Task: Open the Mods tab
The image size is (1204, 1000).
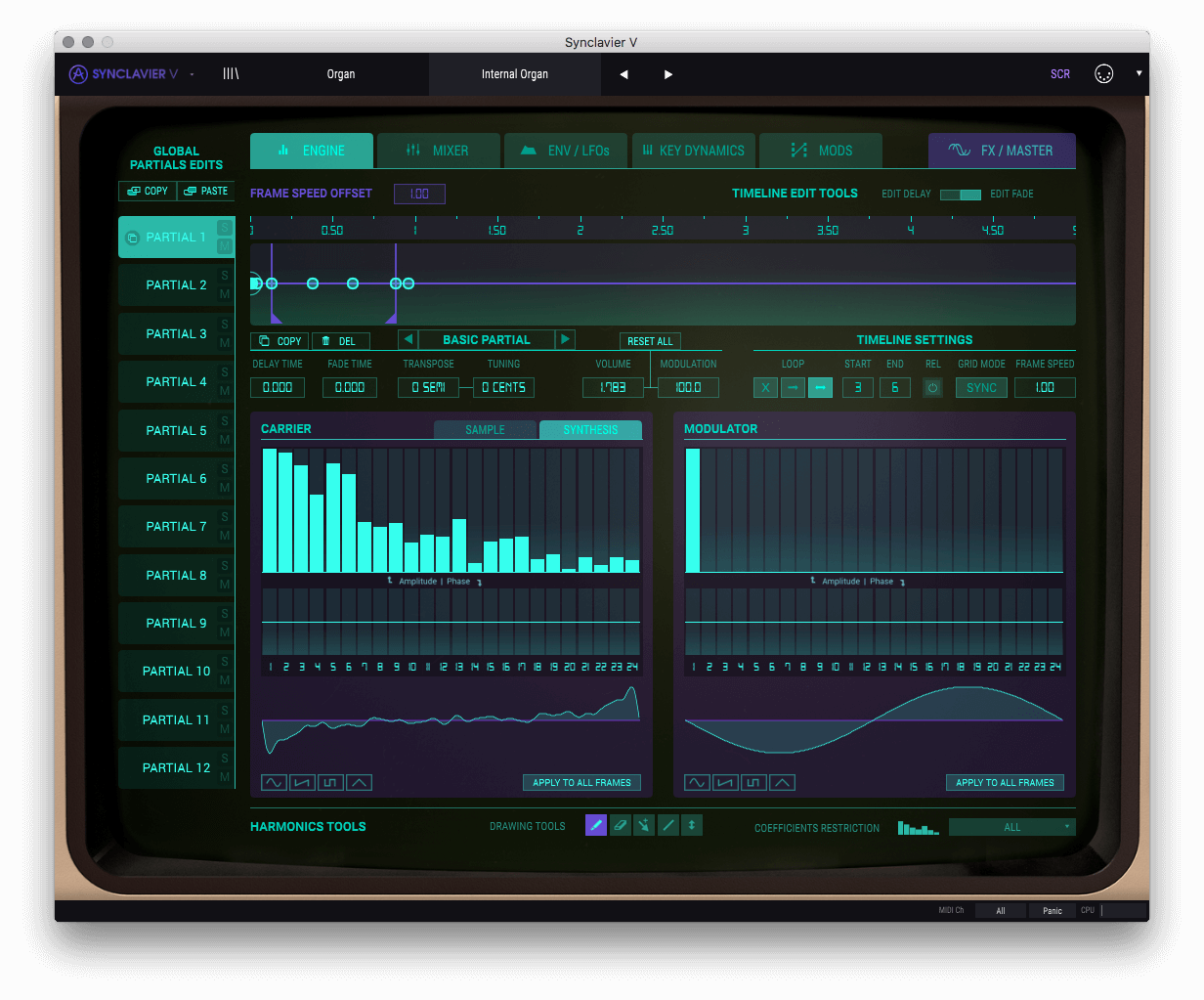Action: [x=821, y=151]
